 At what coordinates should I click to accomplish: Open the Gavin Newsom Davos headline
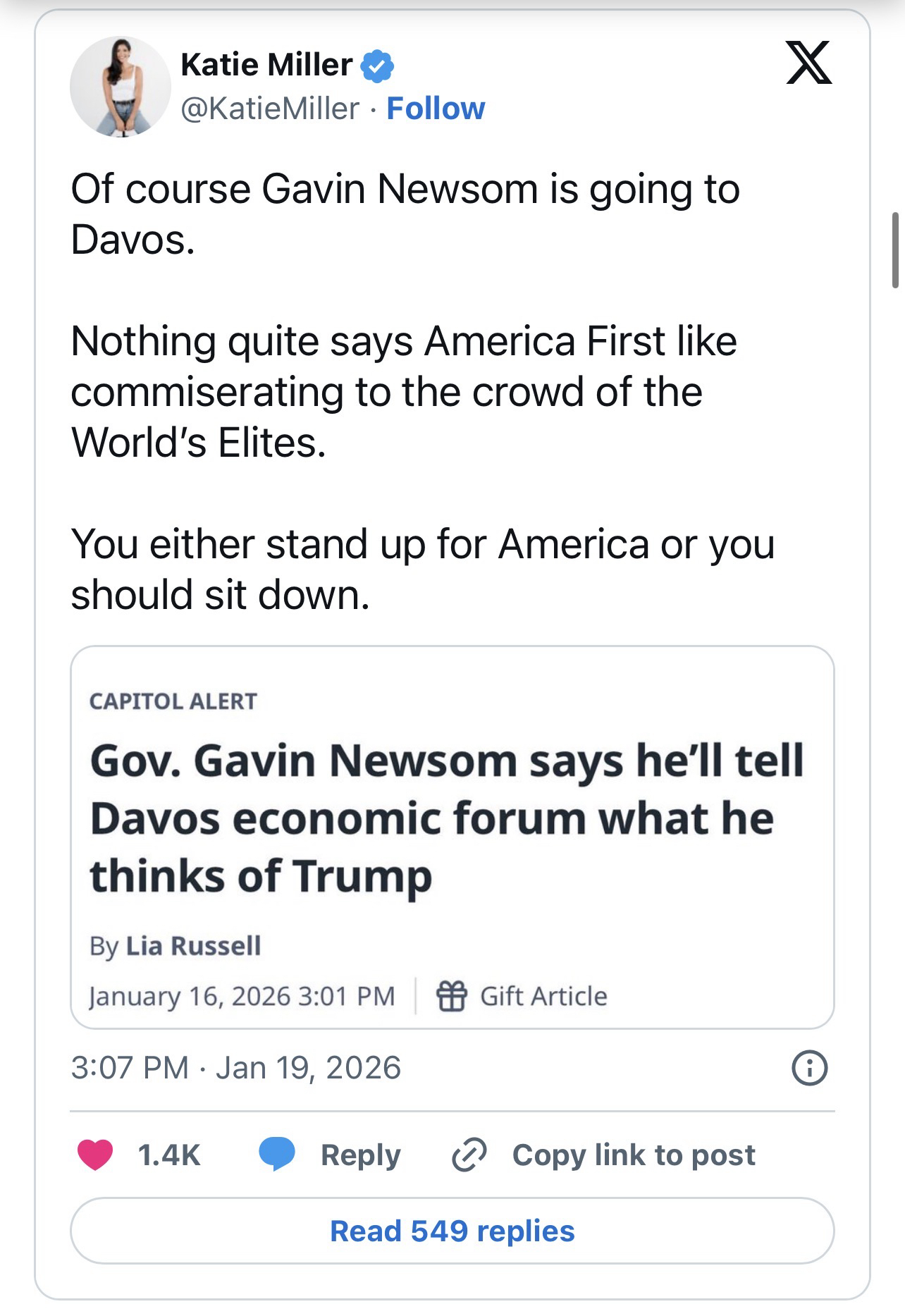point(446,818)
